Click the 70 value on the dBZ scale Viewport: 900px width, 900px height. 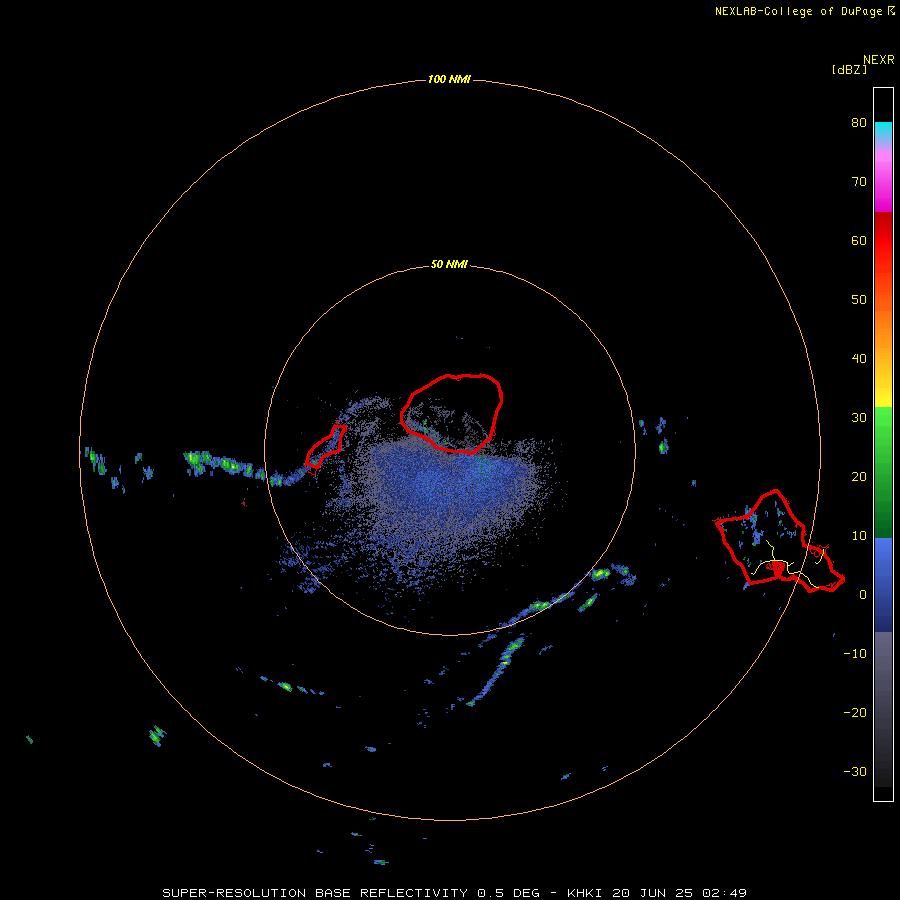(x=859, y=182)
